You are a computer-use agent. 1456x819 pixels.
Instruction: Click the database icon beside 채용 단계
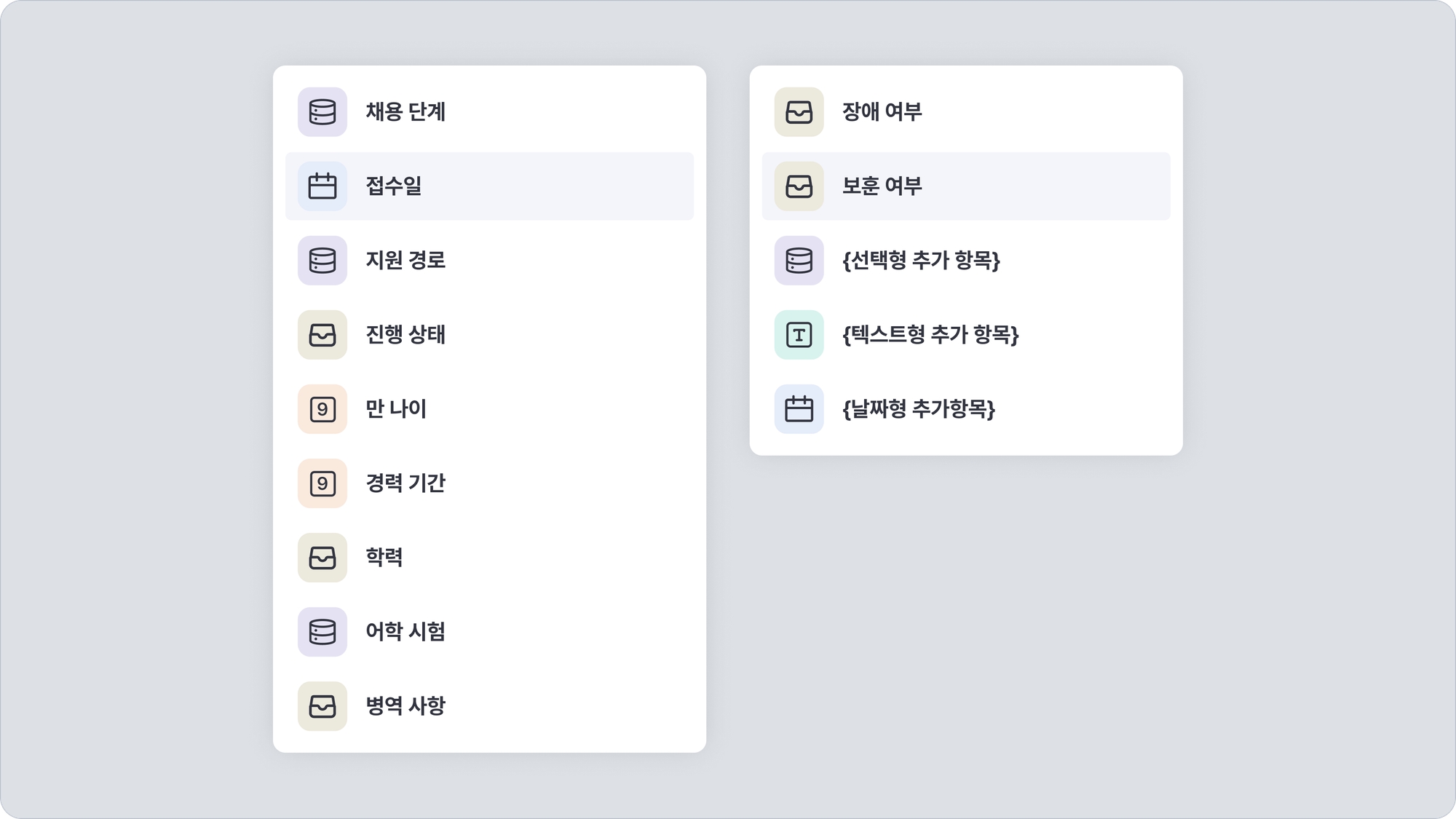pyautogui.click(x=323, y=112)
